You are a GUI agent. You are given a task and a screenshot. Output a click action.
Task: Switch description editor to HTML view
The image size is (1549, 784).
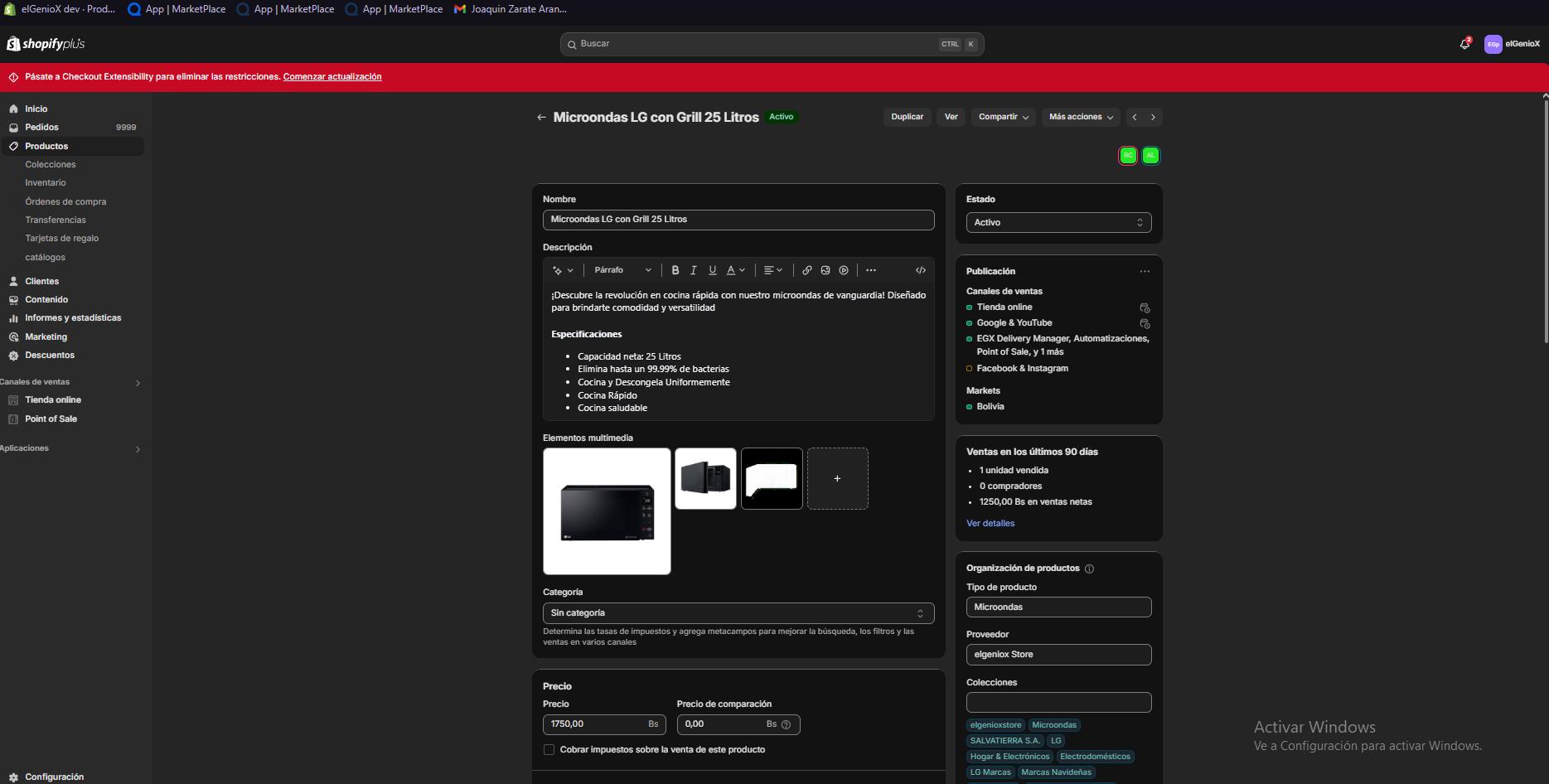tap(921, 270)
